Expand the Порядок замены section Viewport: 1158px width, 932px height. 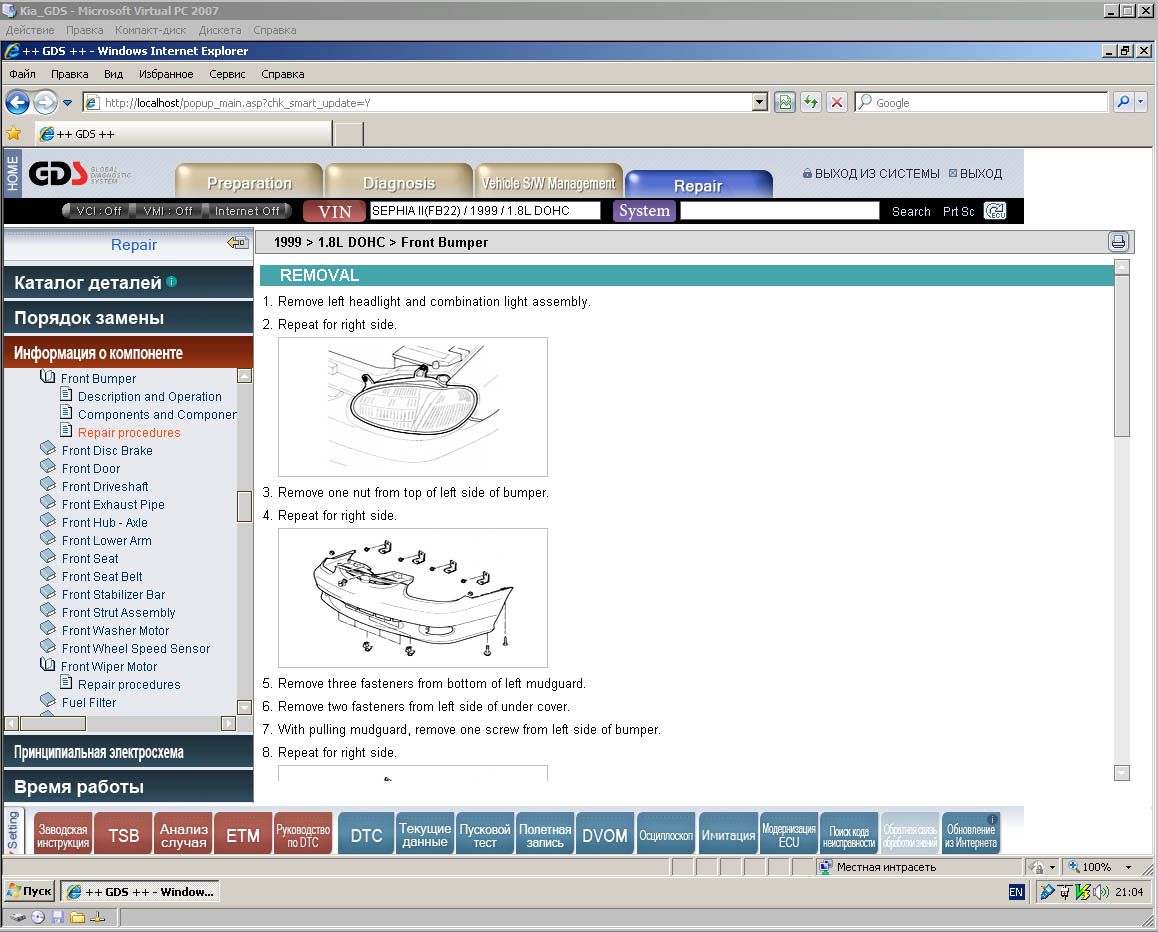click(89, 318)
